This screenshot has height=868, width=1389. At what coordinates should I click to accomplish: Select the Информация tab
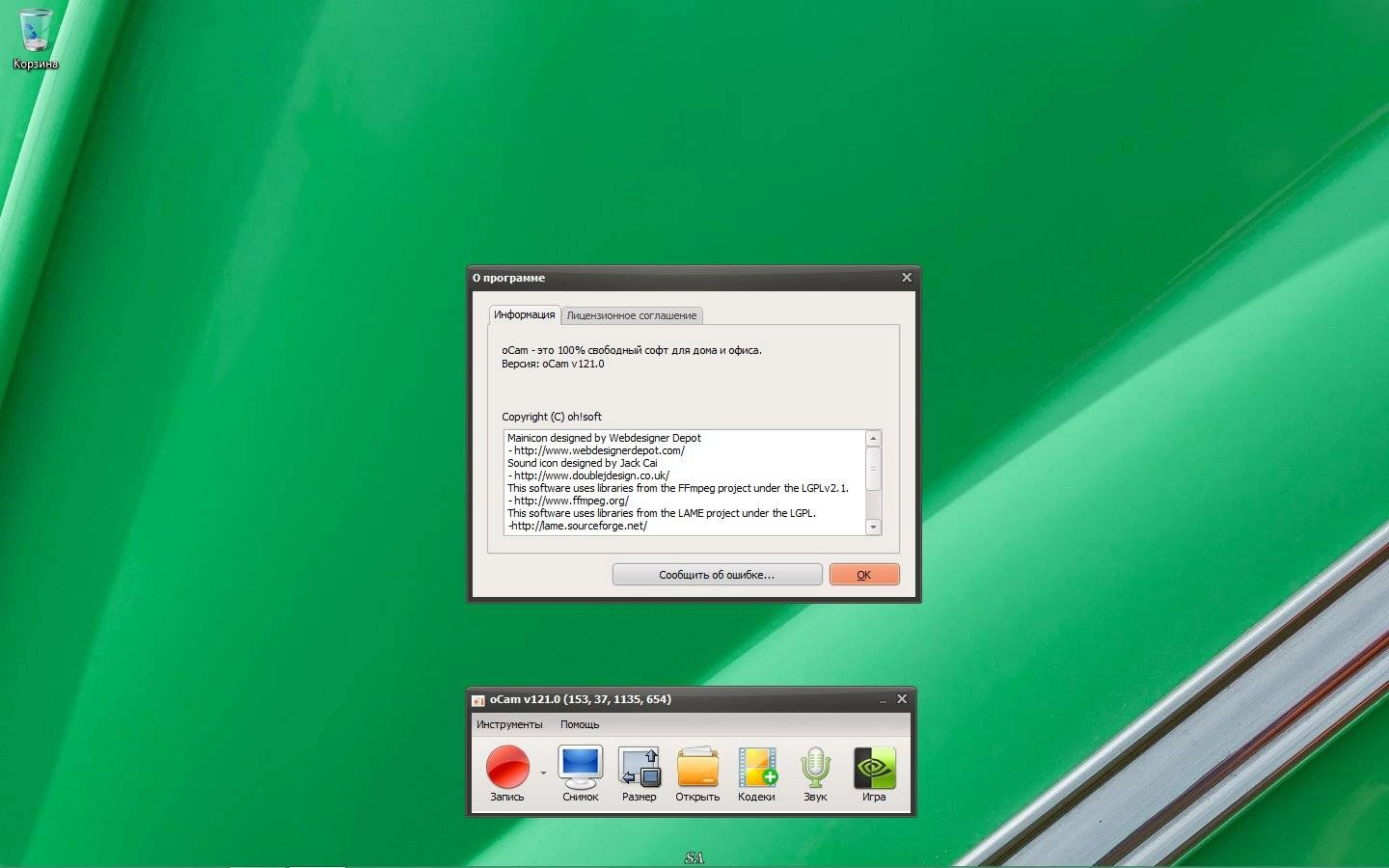tap(525, 314)
